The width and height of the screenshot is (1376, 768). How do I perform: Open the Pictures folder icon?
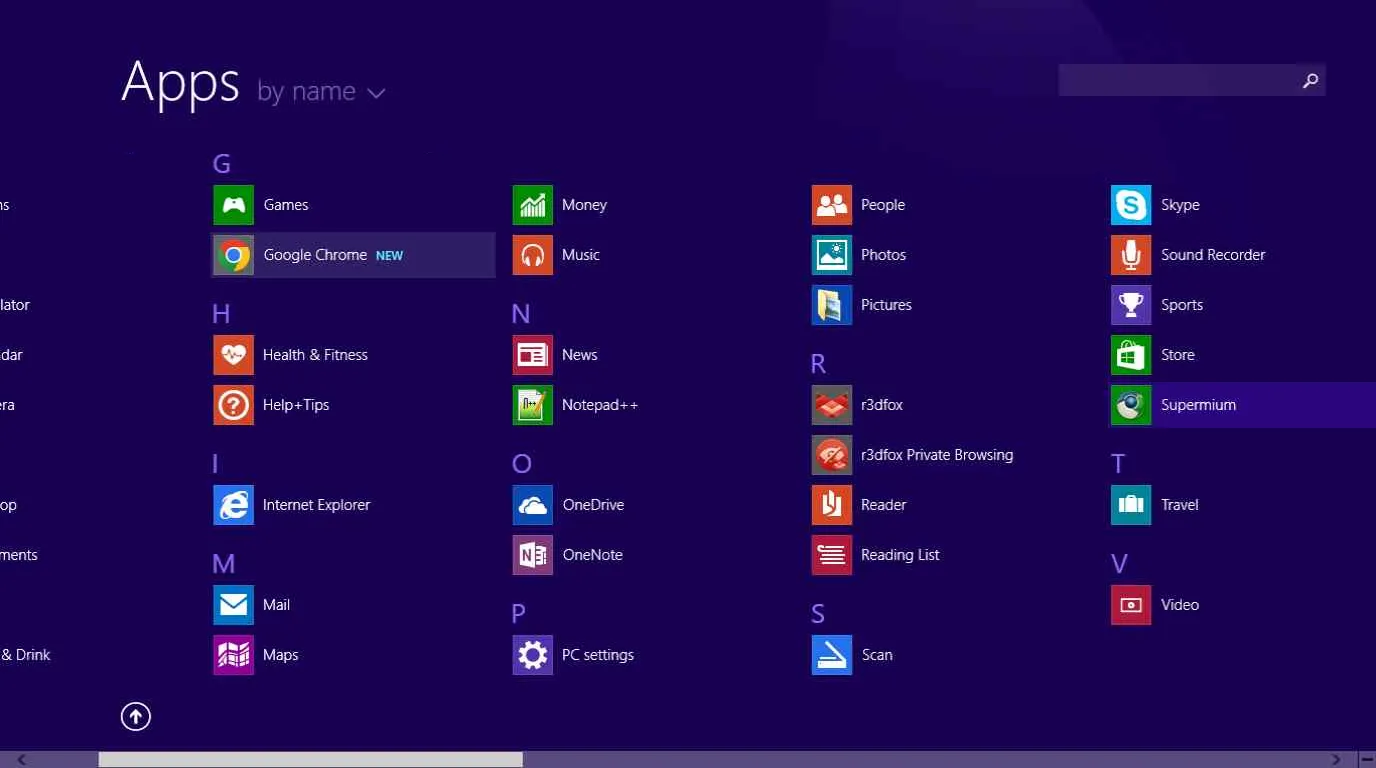pos(832,305)
